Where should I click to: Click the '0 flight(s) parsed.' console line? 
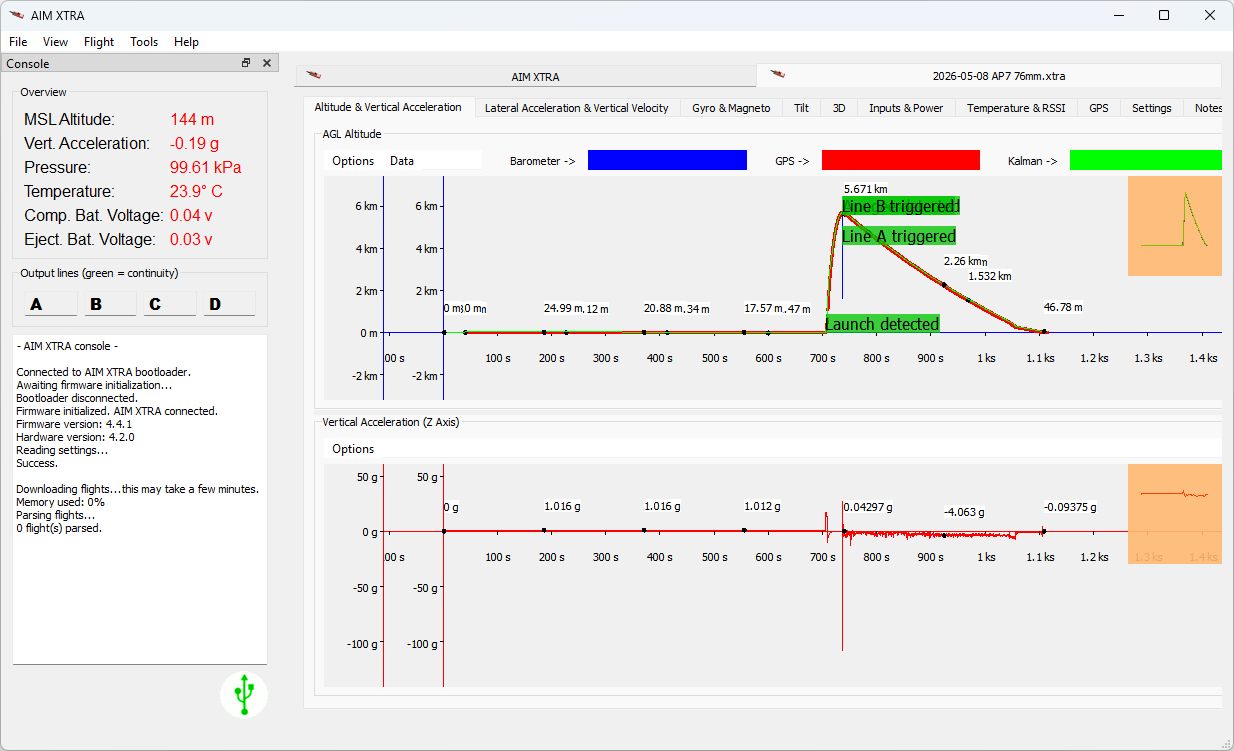point(59,528)
